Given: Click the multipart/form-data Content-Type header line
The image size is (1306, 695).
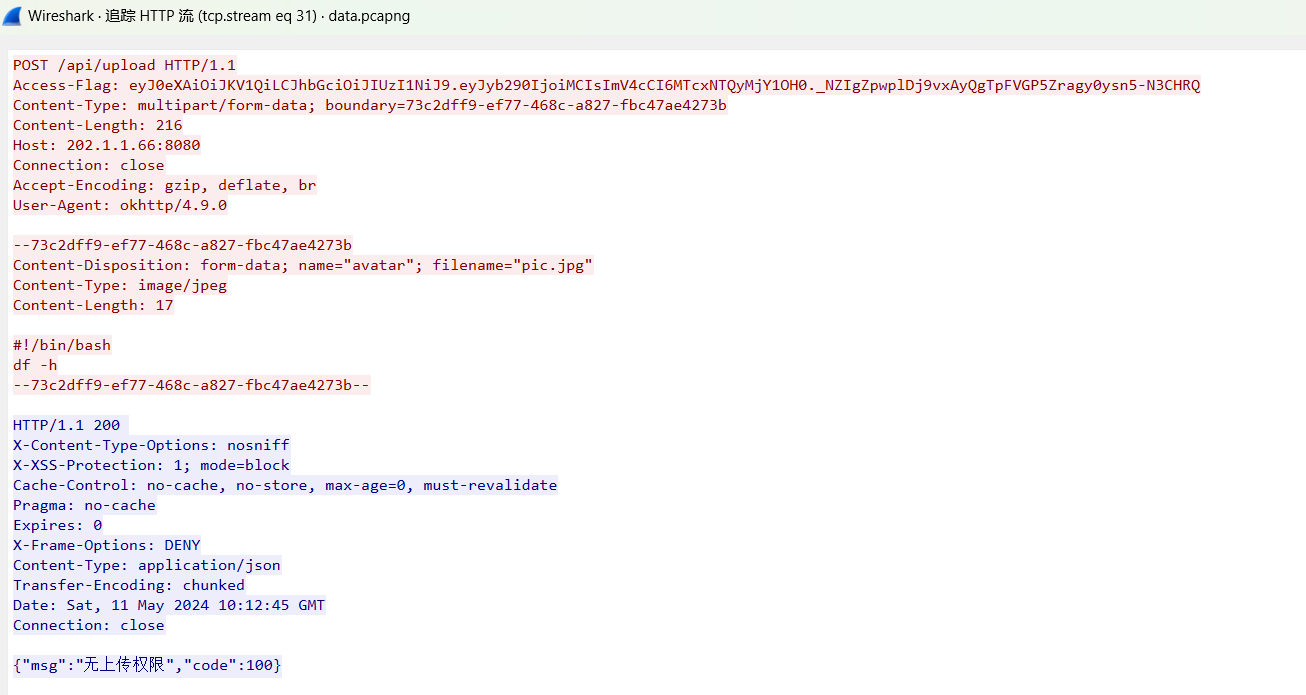Looking at the screenshot, I should 370,105.
